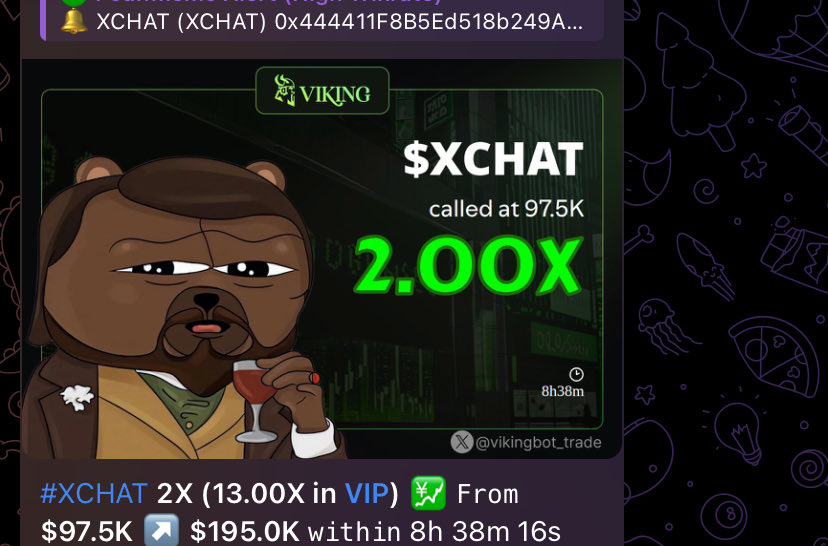Open the @vikingbot_trade handle

click(x=538, y=443)
